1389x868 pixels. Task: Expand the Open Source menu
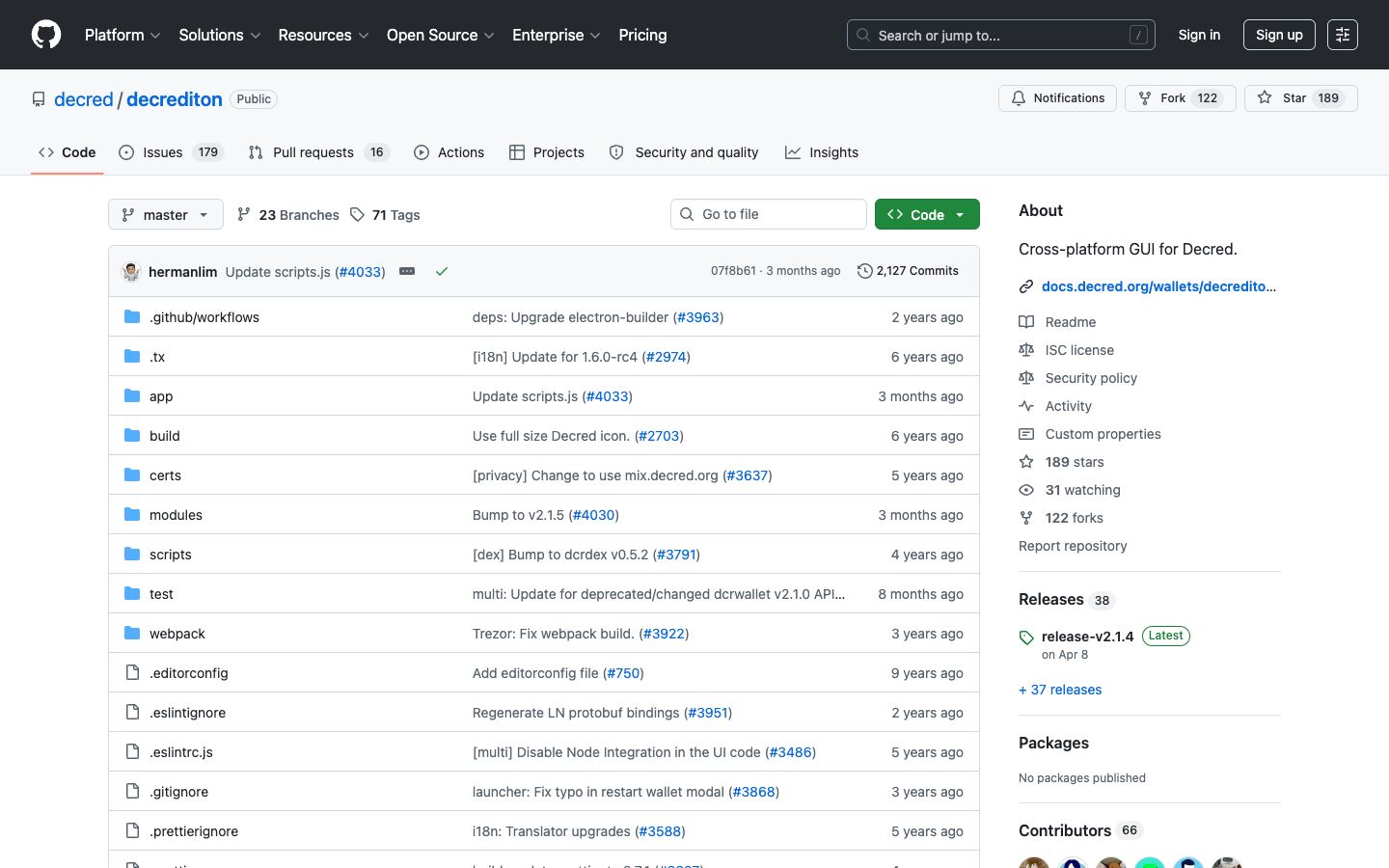(x=441, y=35)
